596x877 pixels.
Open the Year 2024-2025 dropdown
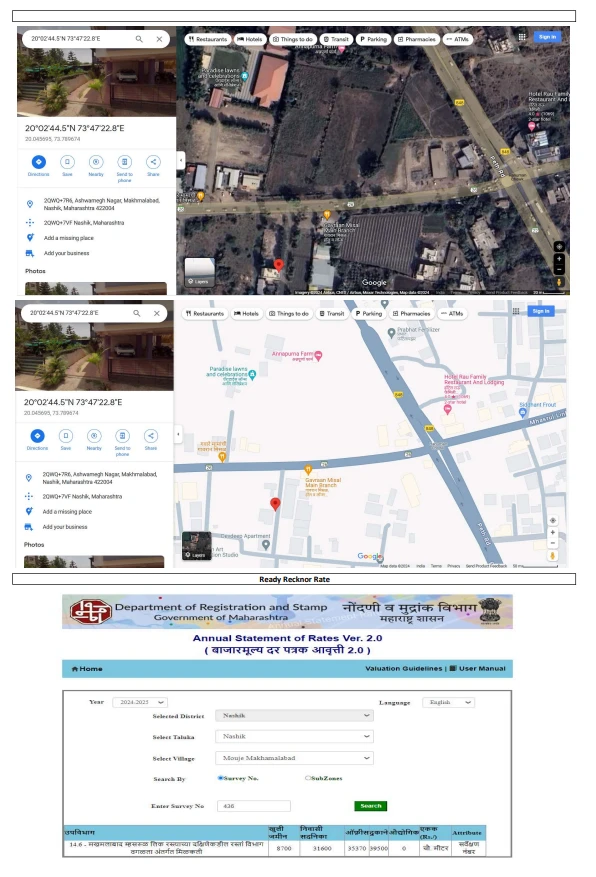(x=140, y=702)
